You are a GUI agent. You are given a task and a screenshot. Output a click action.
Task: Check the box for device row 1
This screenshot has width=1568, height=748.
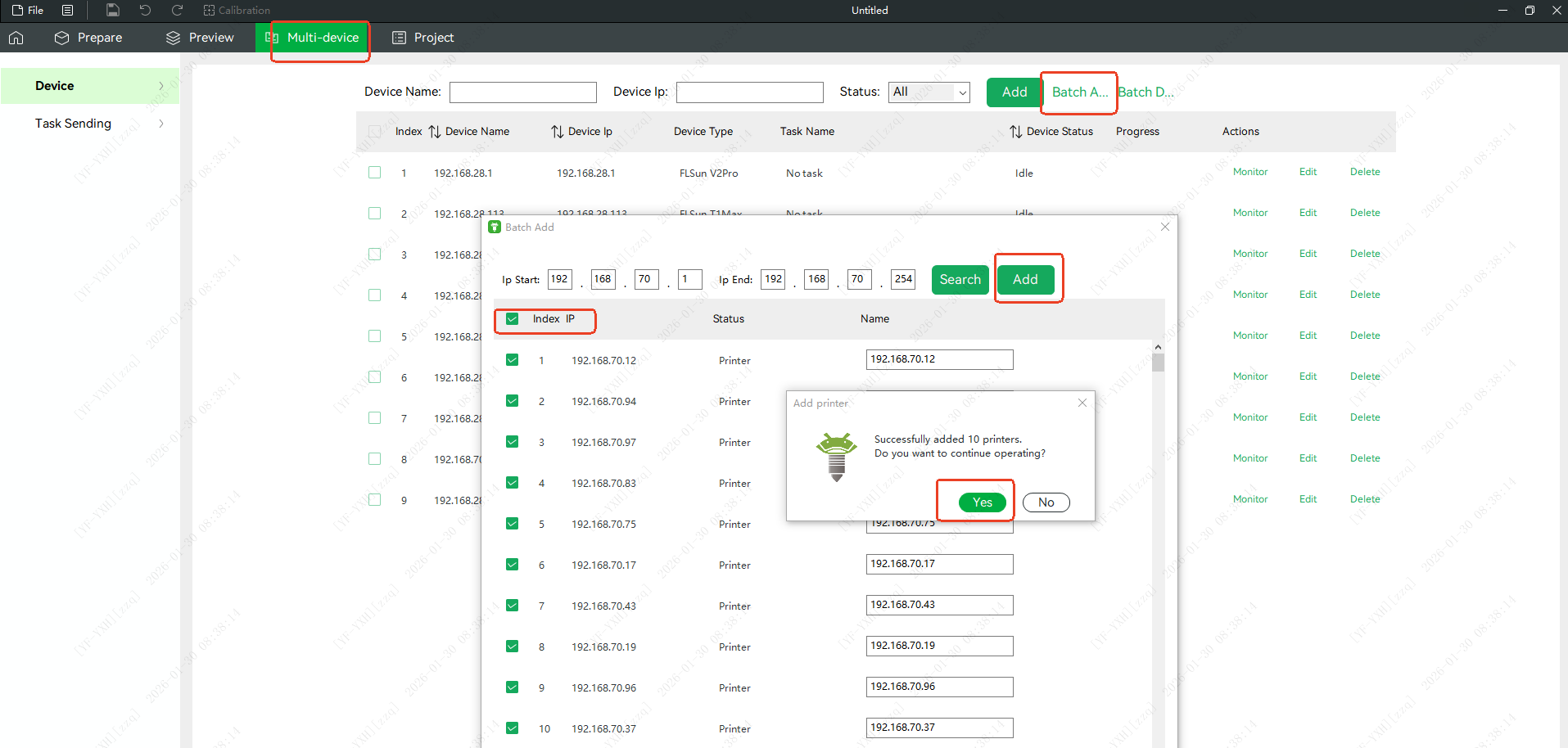375,173
